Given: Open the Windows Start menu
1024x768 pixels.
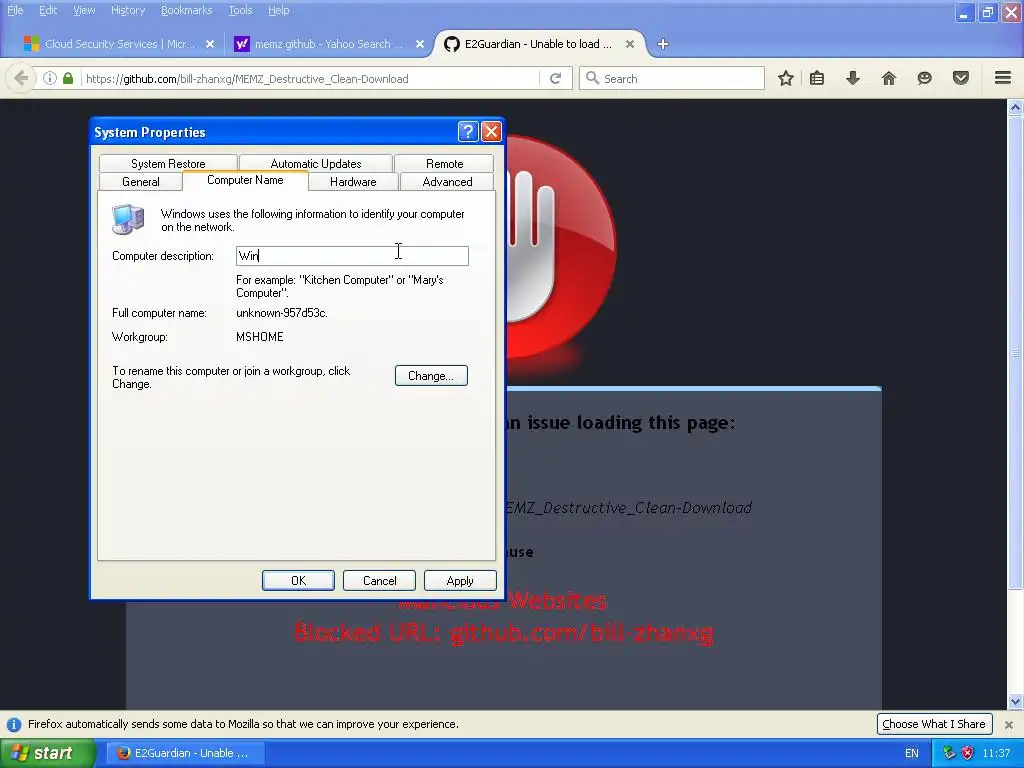Looking at the screenshot, I should pos(48,753).
